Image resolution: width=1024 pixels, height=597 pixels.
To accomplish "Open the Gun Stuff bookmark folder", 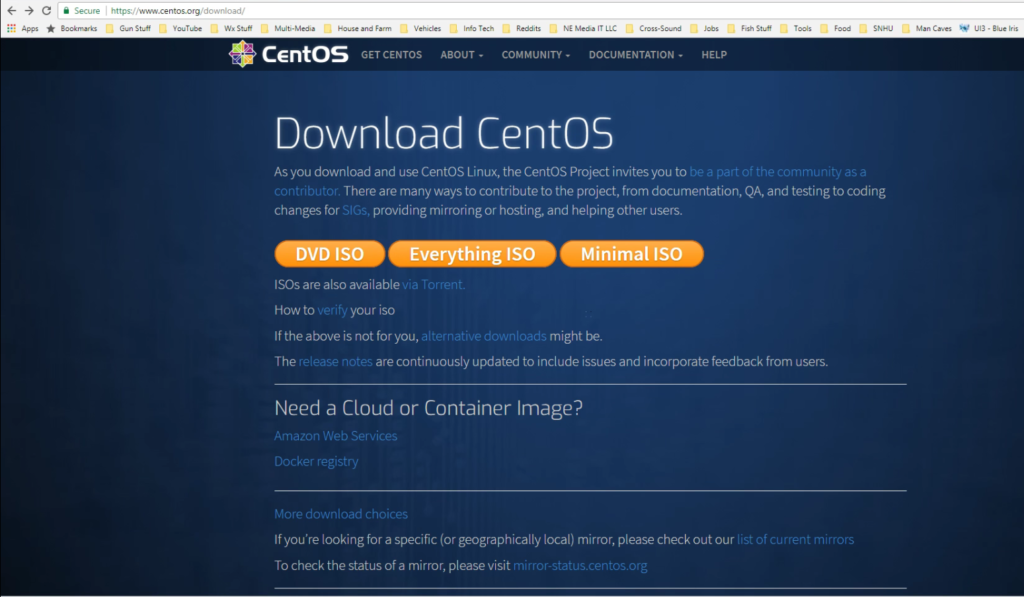I will 128,28.
